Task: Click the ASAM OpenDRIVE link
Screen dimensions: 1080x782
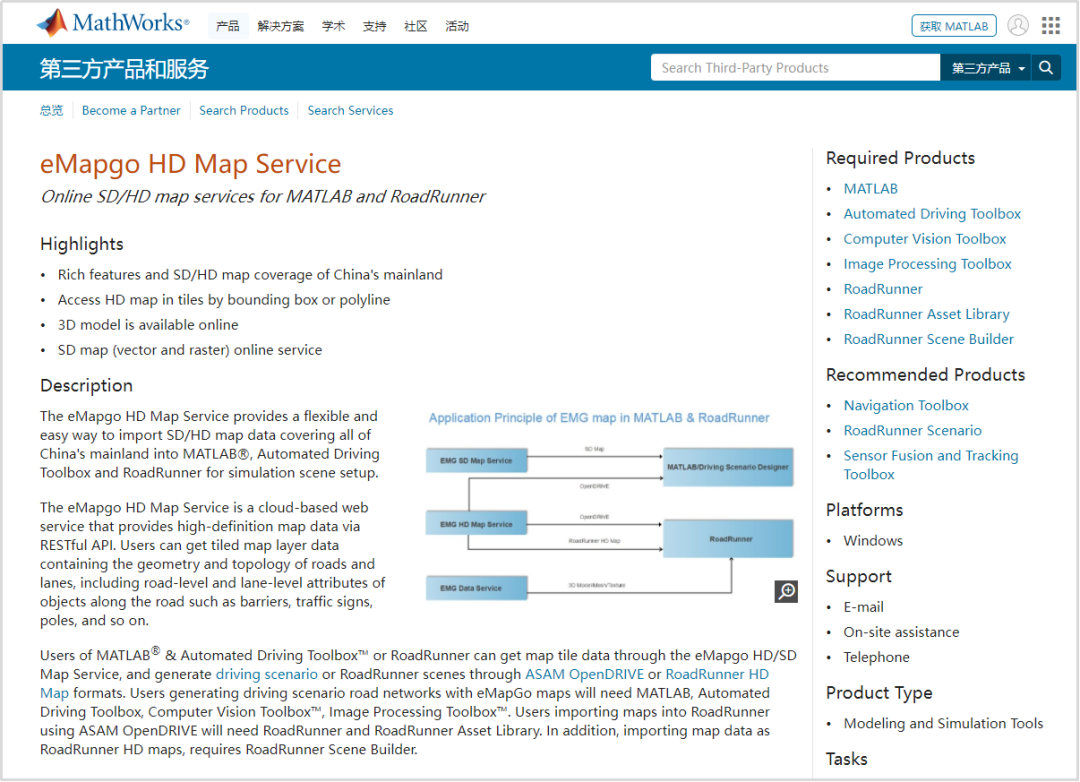Action: pyautogui.click(x=584, y=674)
